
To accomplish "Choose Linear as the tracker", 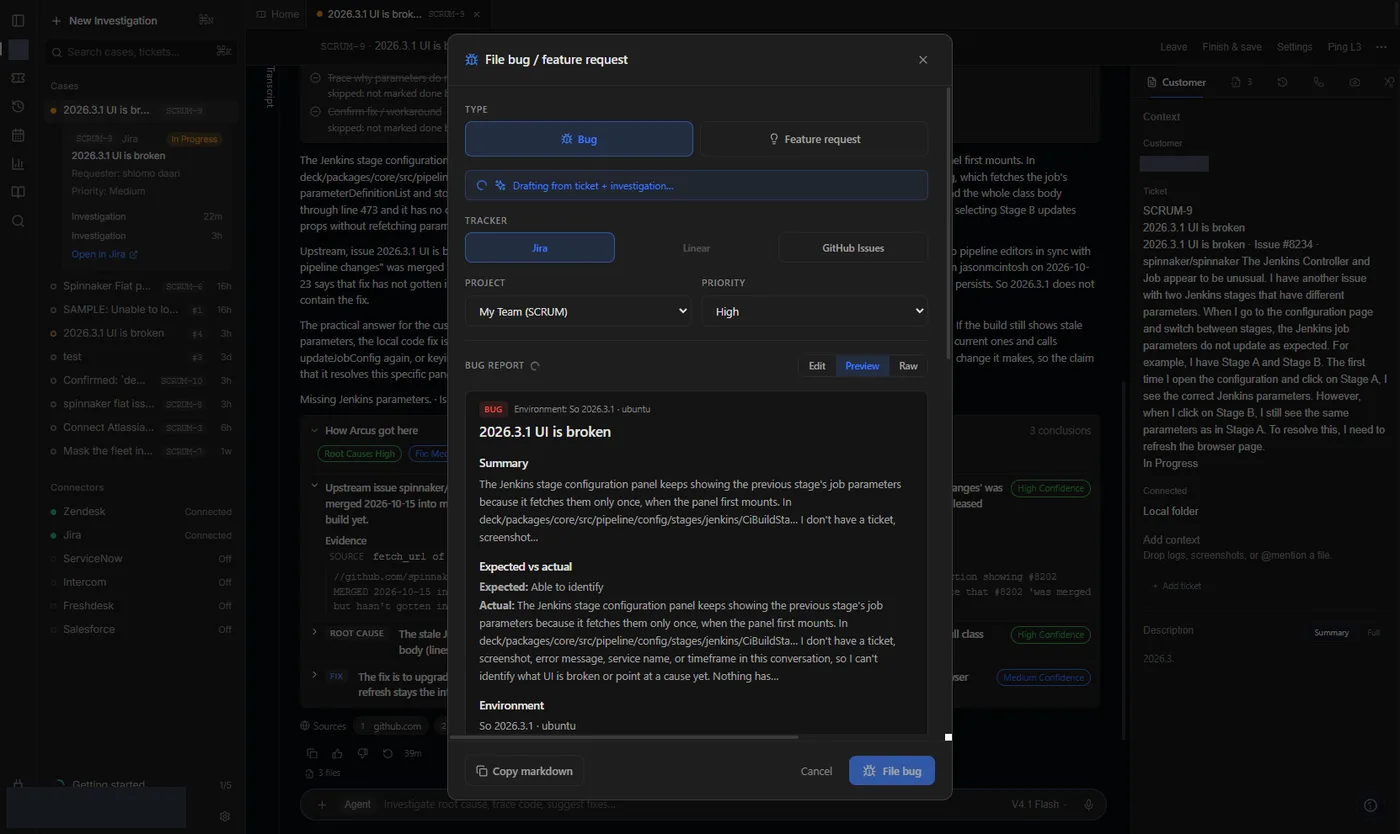I will [x=697, y=248].
